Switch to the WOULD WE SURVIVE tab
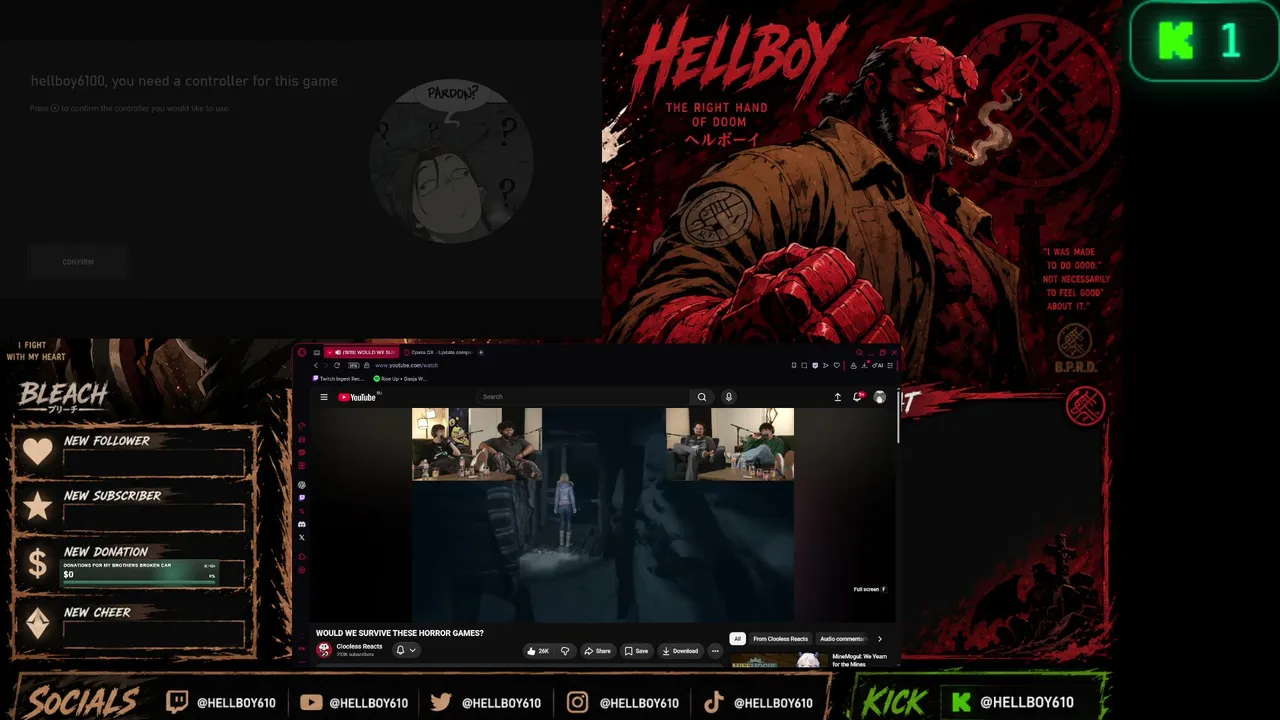 pyautogui.click(x=362, y=352)
